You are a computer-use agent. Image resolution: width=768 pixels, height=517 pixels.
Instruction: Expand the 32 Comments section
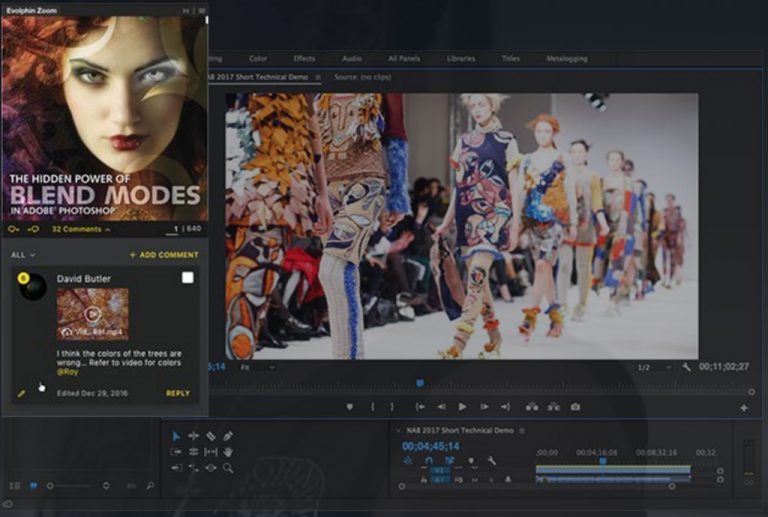pos(80,229)
